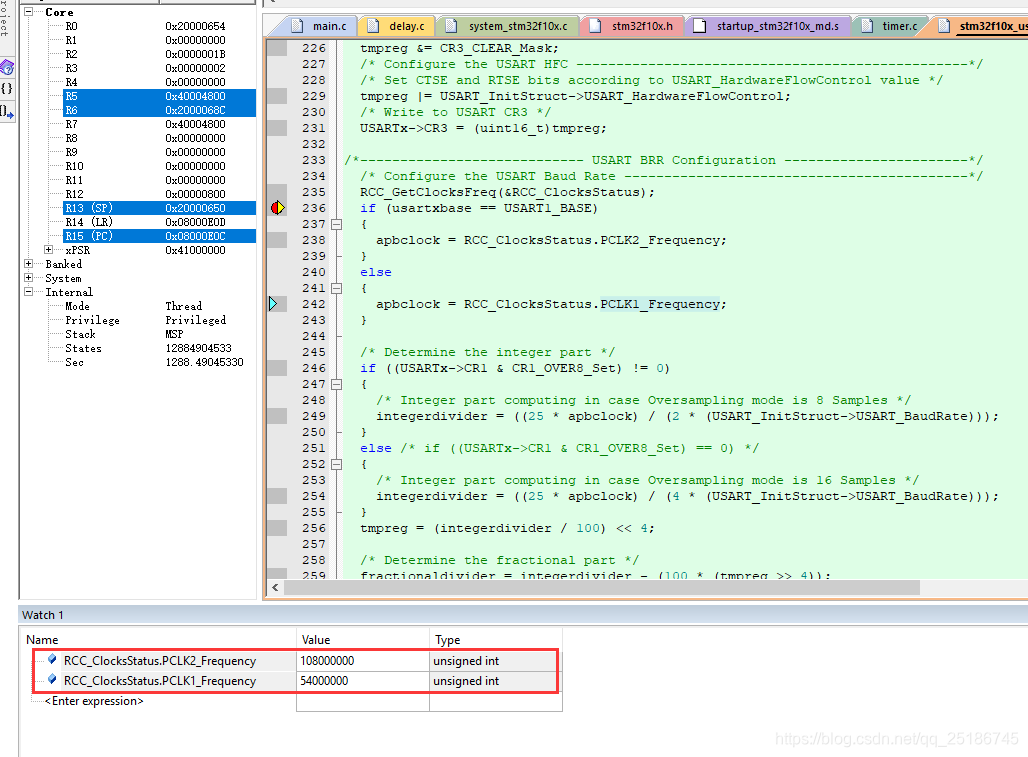Viewport: 1028px width, 757px height.
Task: Open the stm32f10x.h tab
Action: [632, 26]
